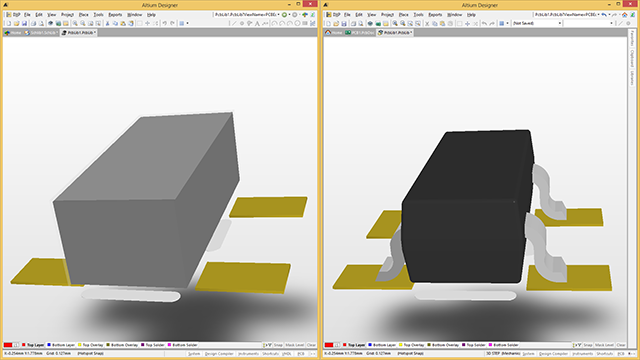The width and height of the screenshot is (640, 360).
Task: Select Bottom Layer tab in left window
Action: click(x=61, y=345)
